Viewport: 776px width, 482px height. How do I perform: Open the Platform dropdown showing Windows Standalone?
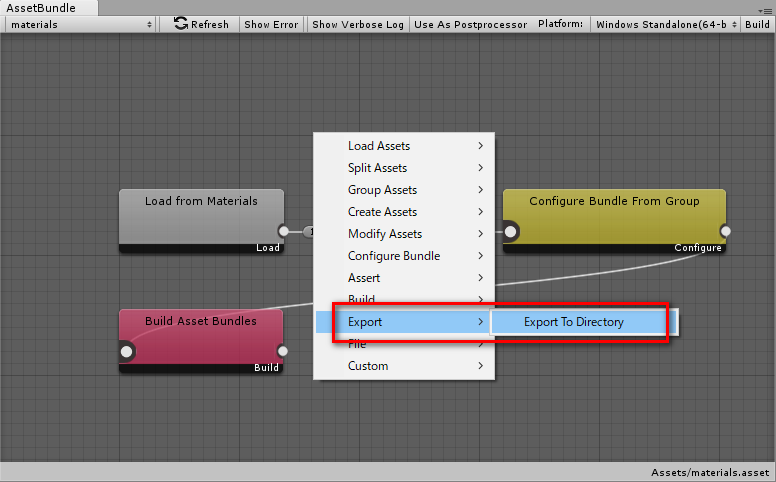[x=666, y=24]
